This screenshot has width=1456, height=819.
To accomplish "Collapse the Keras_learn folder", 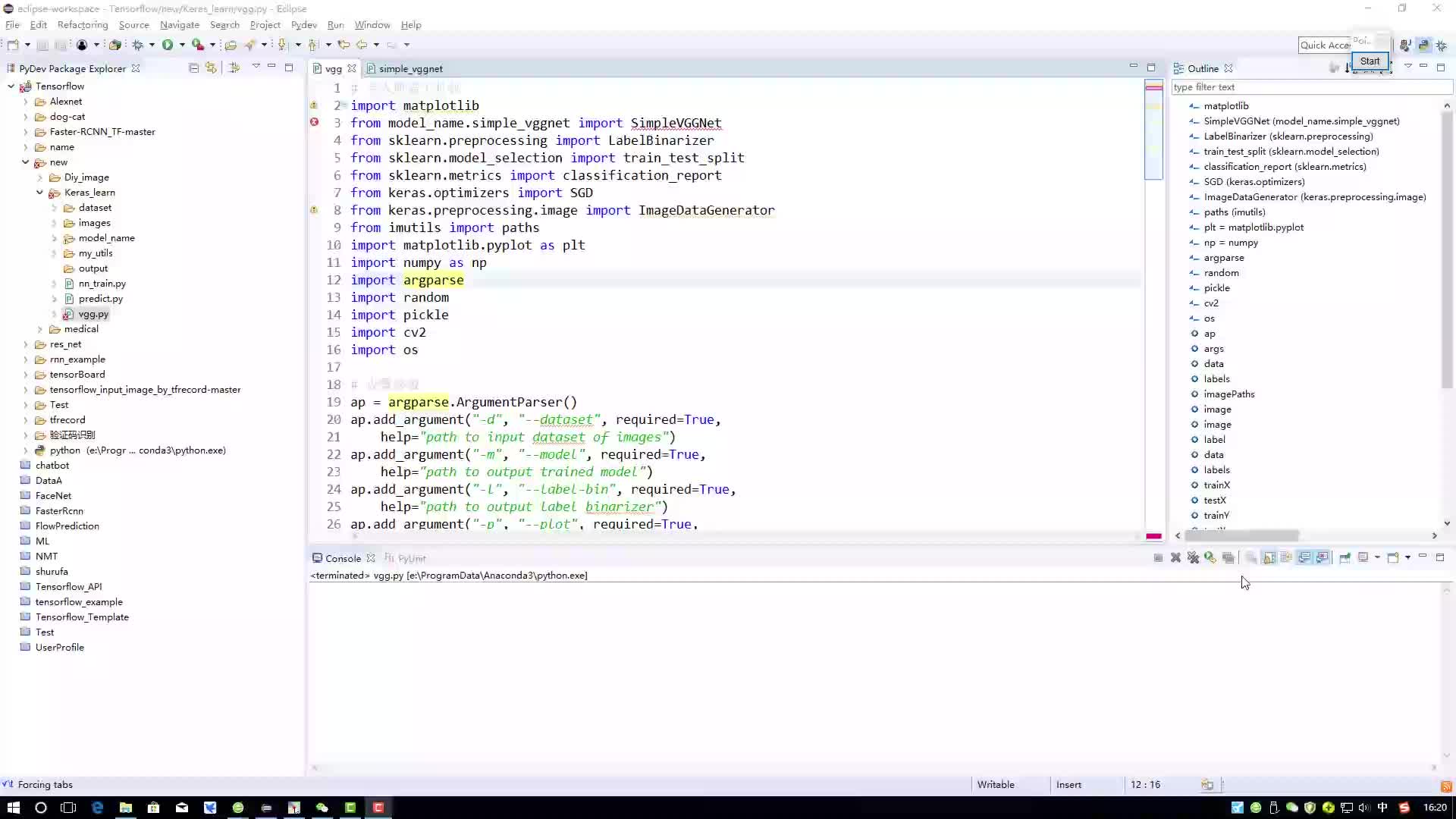I will pyautogui.click(x=40, y=193).
